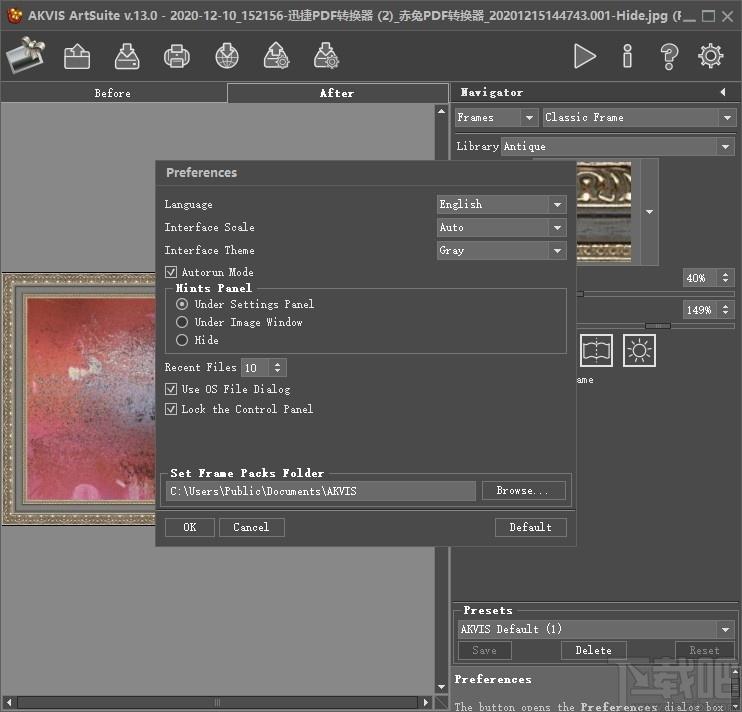Open the Classic Frame dropdown
The height and width of the screenshot is (712, 742).
click(639, 117)
